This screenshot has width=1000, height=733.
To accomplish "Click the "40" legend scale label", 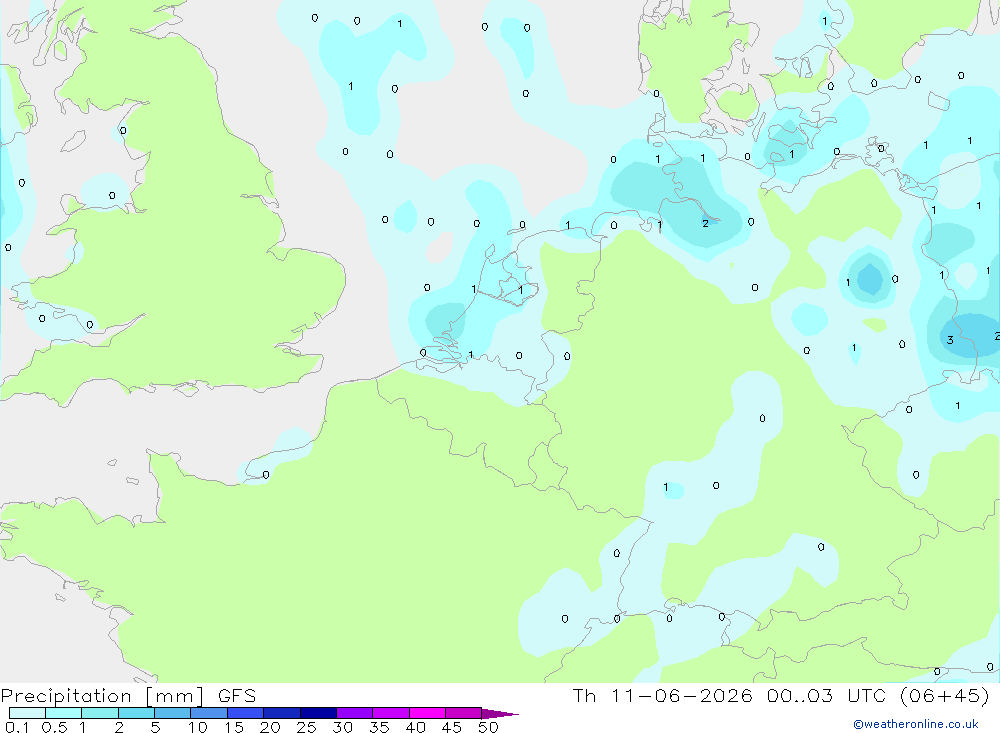I will coord(415,727).
